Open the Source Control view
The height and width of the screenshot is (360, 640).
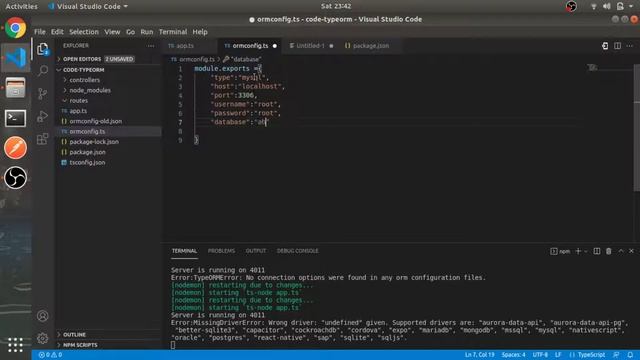click(42, 93)
